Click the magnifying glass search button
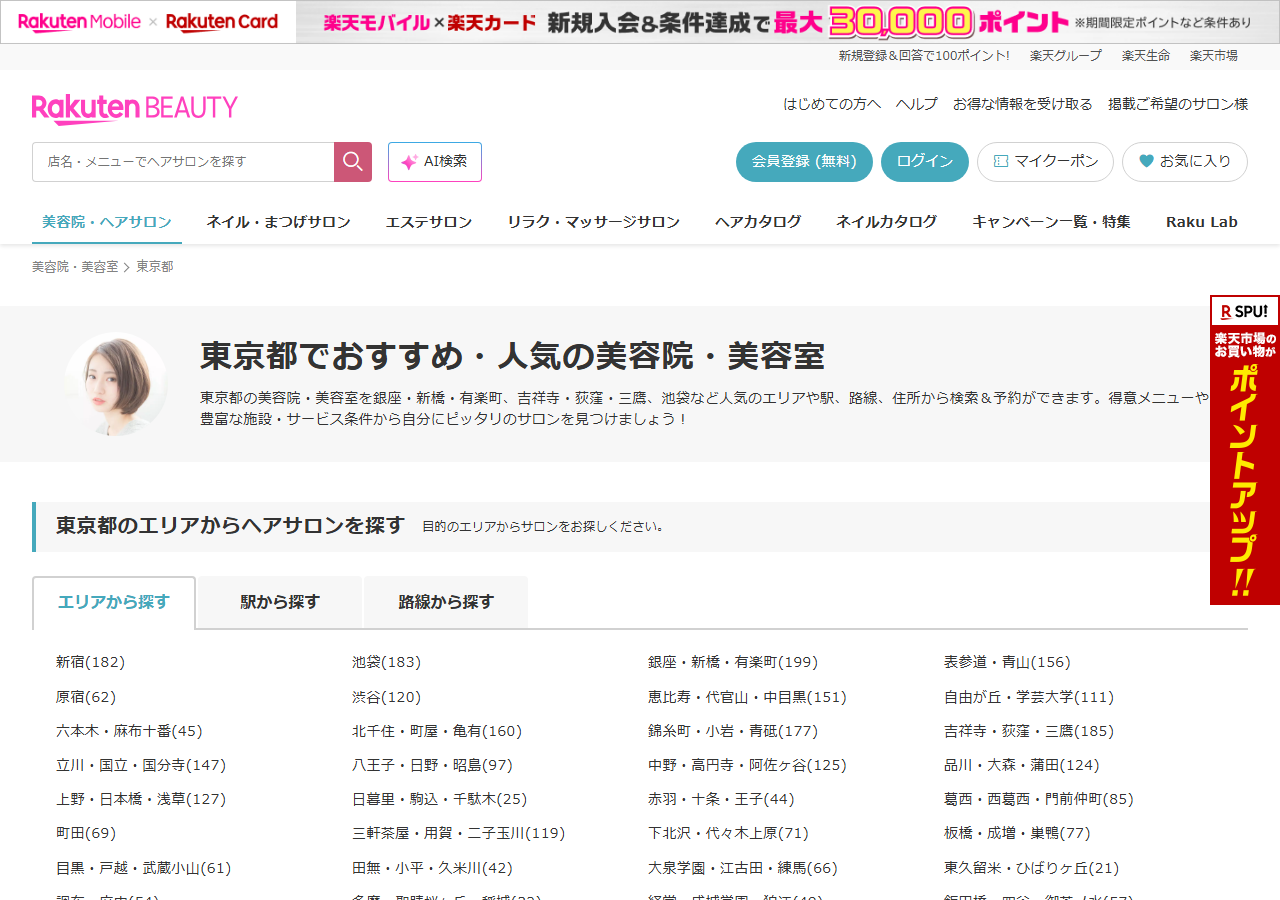 (x=353, y=162)
